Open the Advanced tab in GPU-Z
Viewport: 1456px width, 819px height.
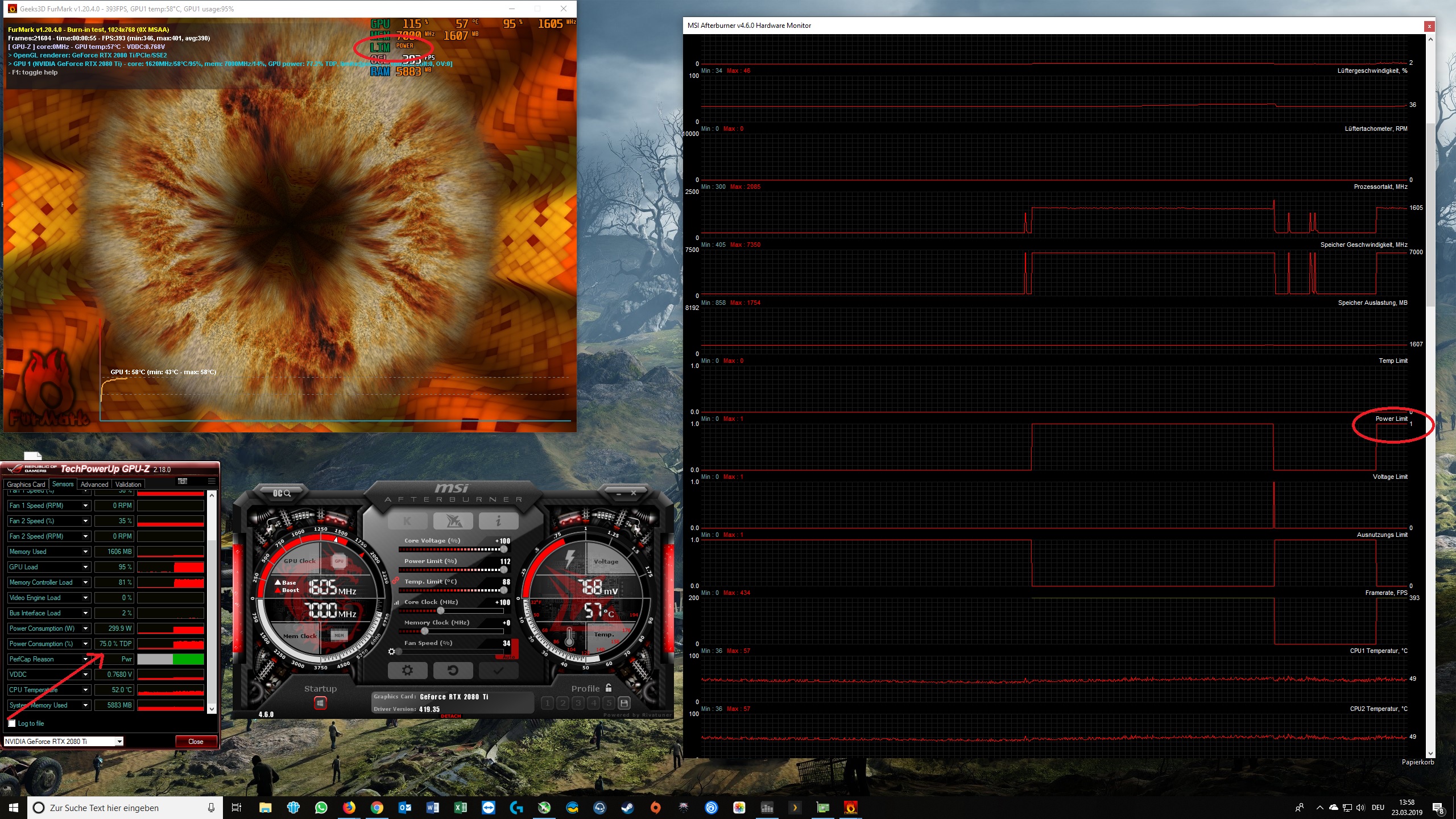pos(94,485)
